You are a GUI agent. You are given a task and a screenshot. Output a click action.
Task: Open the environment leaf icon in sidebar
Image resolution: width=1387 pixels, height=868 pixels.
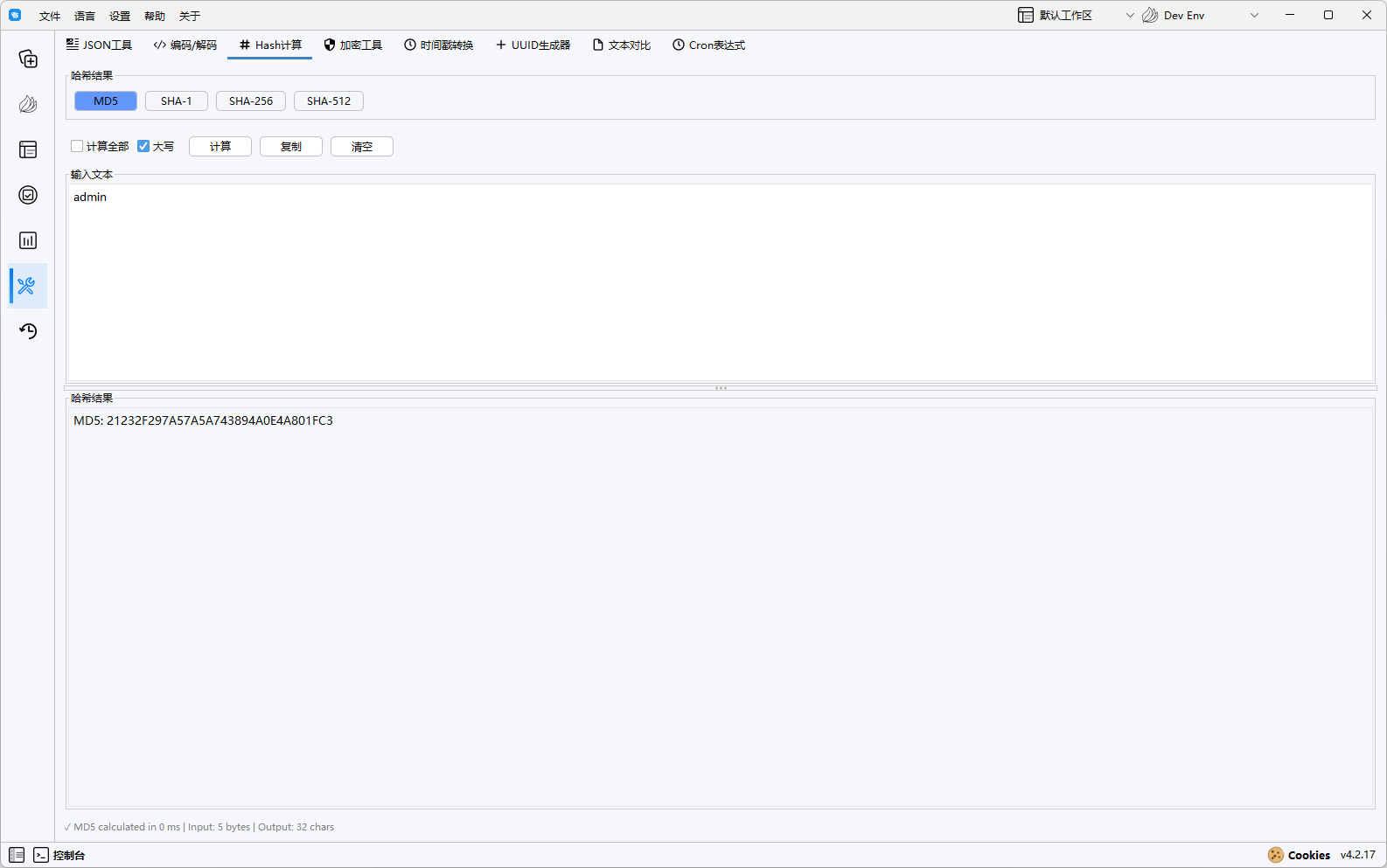pos(28,105)
